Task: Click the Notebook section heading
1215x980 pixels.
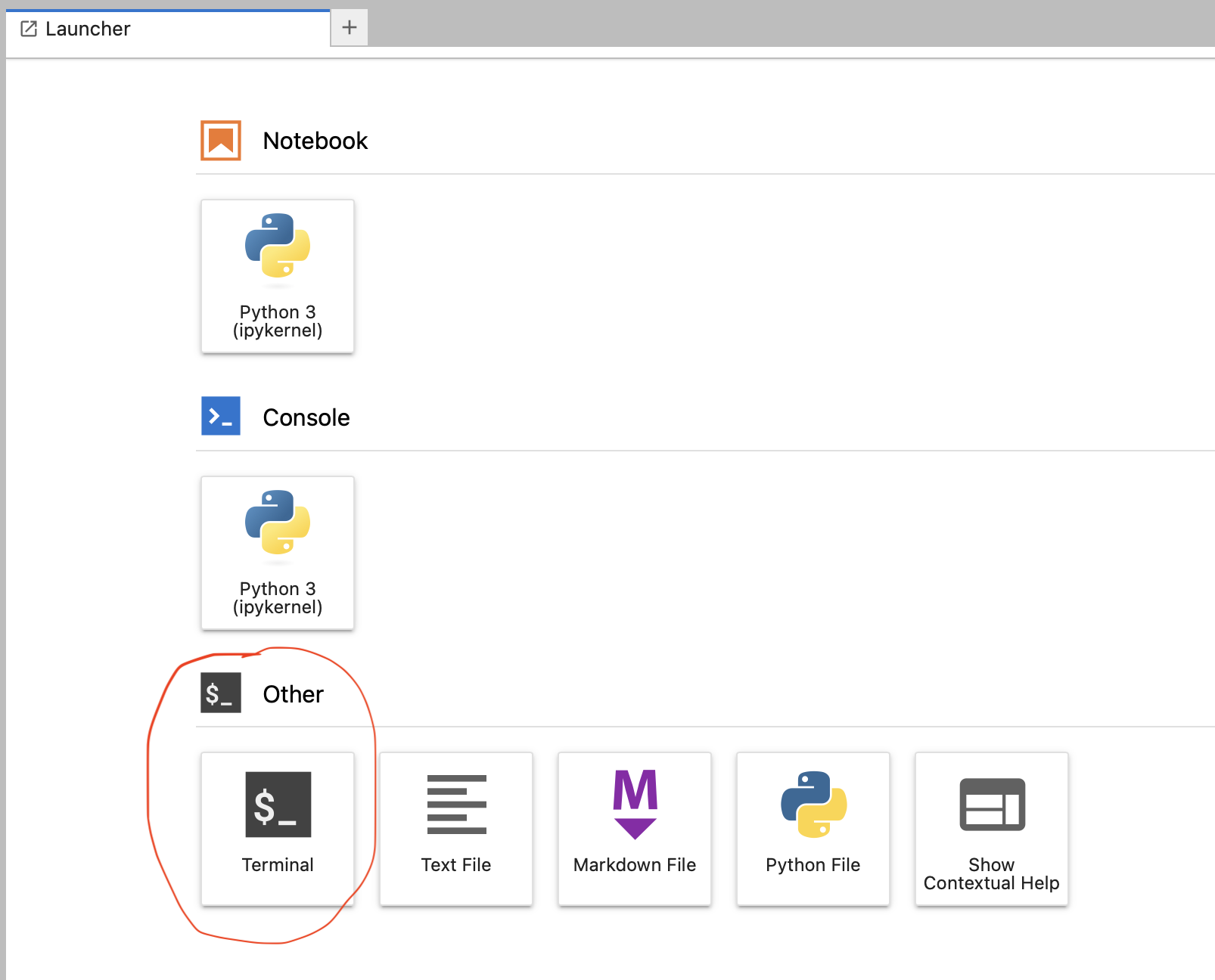Action: (x=315, y=140)
